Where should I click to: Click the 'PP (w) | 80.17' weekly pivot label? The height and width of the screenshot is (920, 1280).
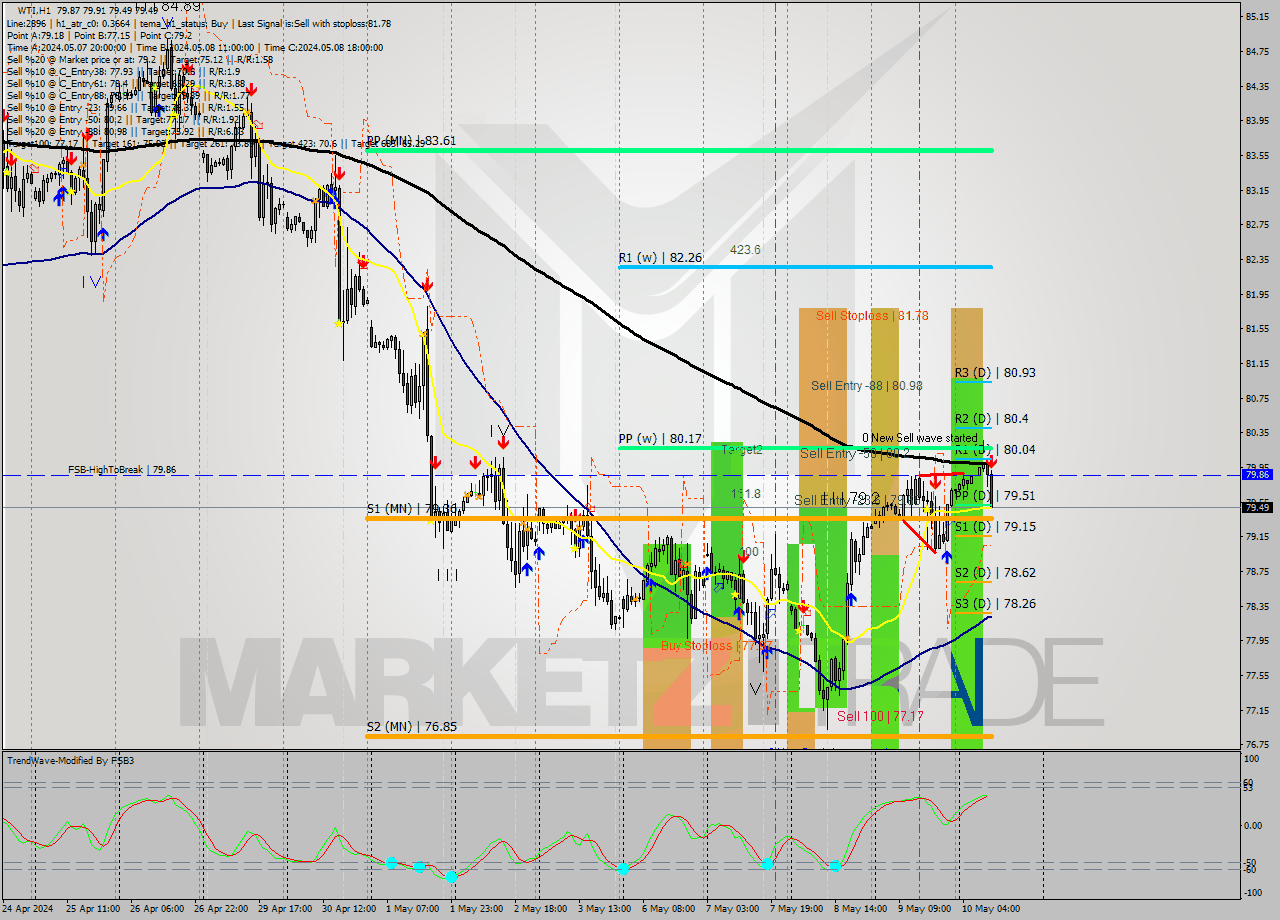(660, 437)
